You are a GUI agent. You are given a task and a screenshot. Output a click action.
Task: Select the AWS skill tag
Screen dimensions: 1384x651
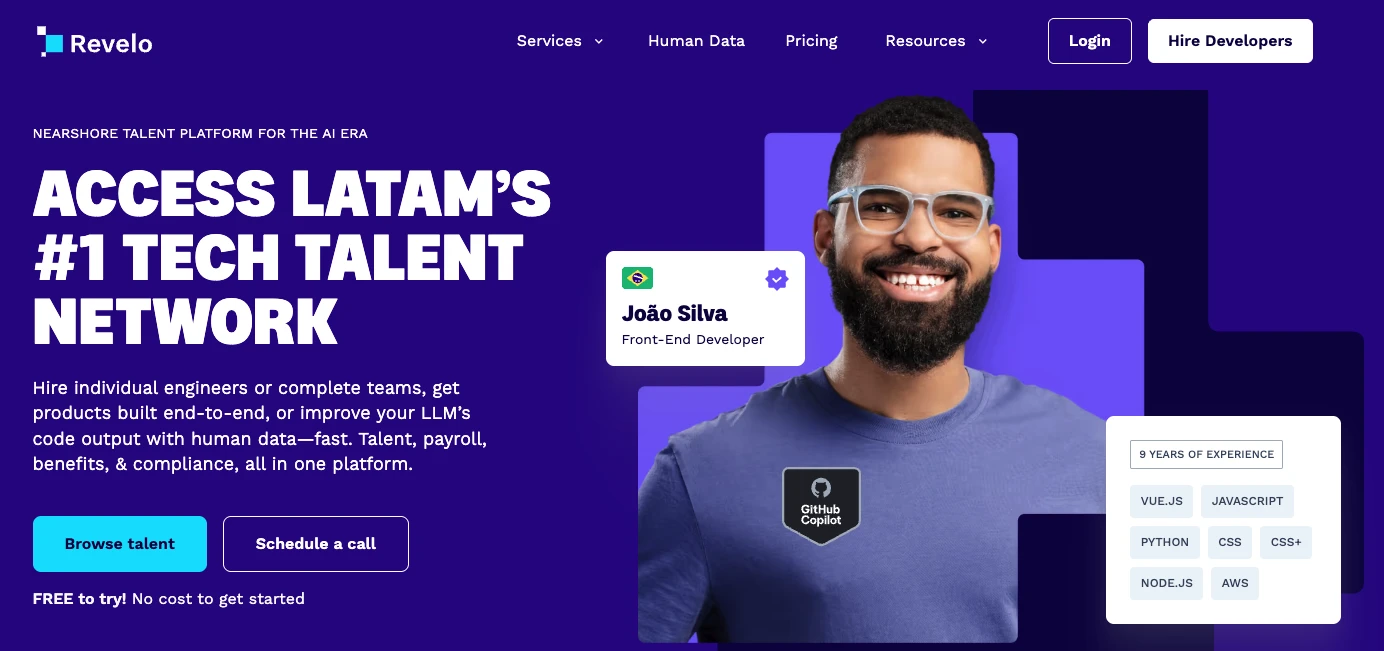(x=1235, y=583)
